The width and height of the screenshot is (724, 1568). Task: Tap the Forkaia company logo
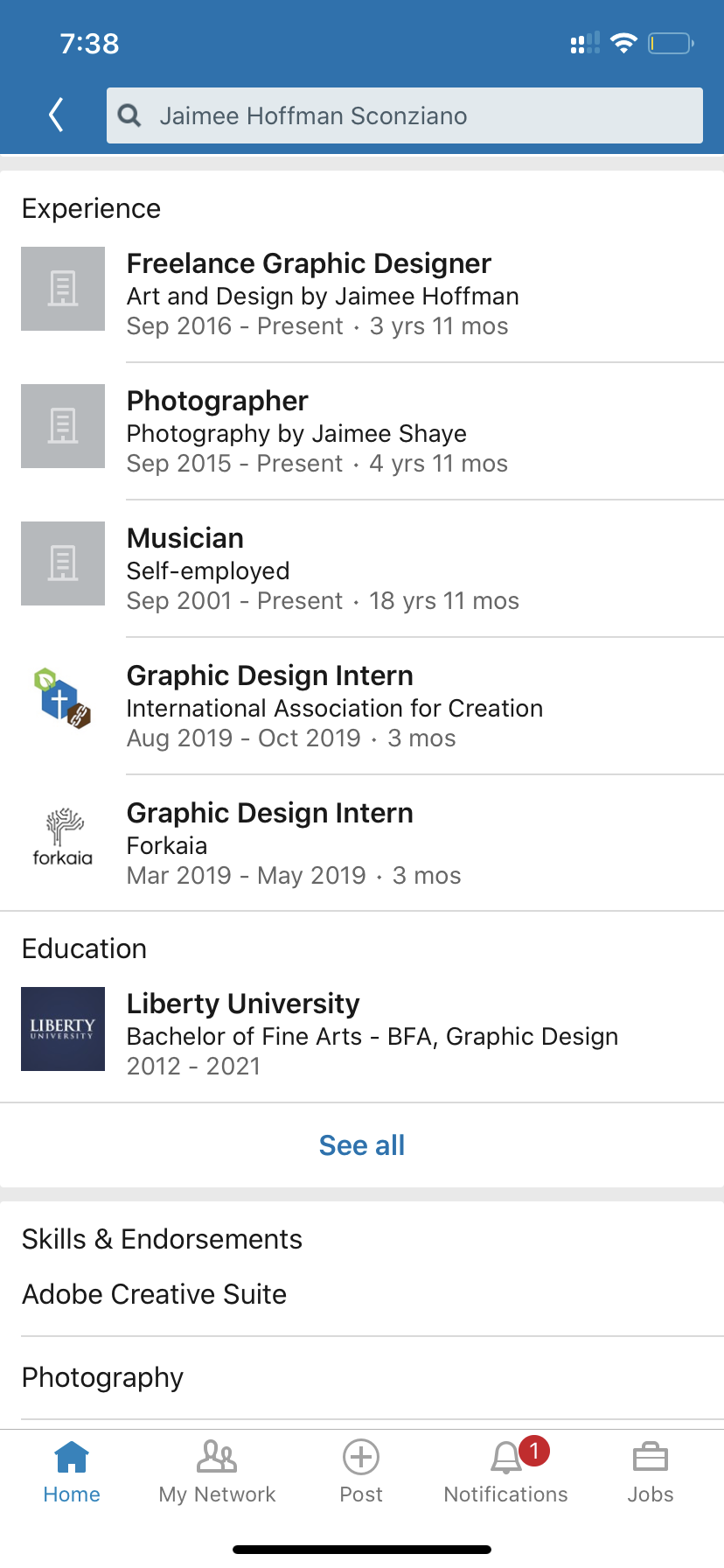[63, 837]
